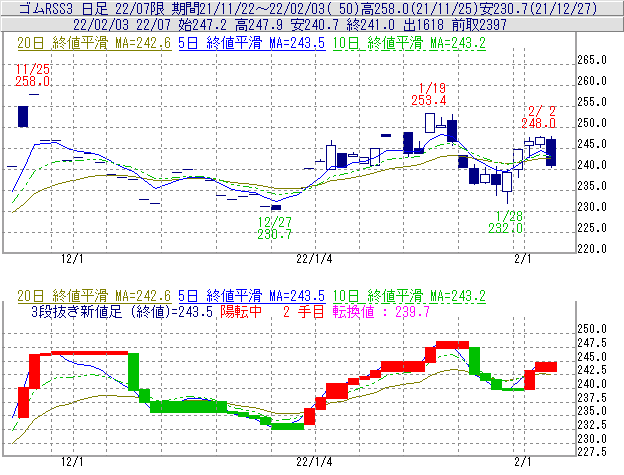The height and width of the screenshot is (475, 624).
Task: Click the 11/25 258.0 high label
Action: pos(32,75)
